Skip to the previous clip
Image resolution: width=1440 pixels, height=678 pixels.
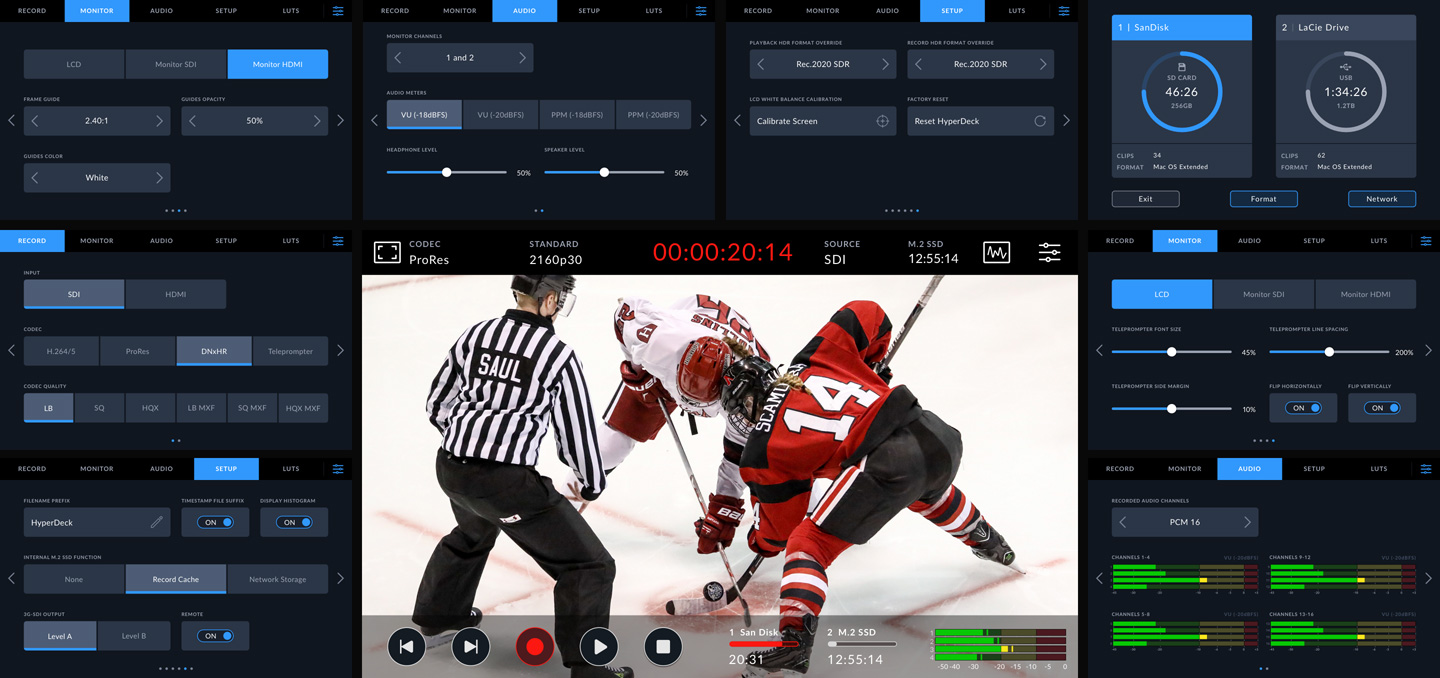coord(407,647)
